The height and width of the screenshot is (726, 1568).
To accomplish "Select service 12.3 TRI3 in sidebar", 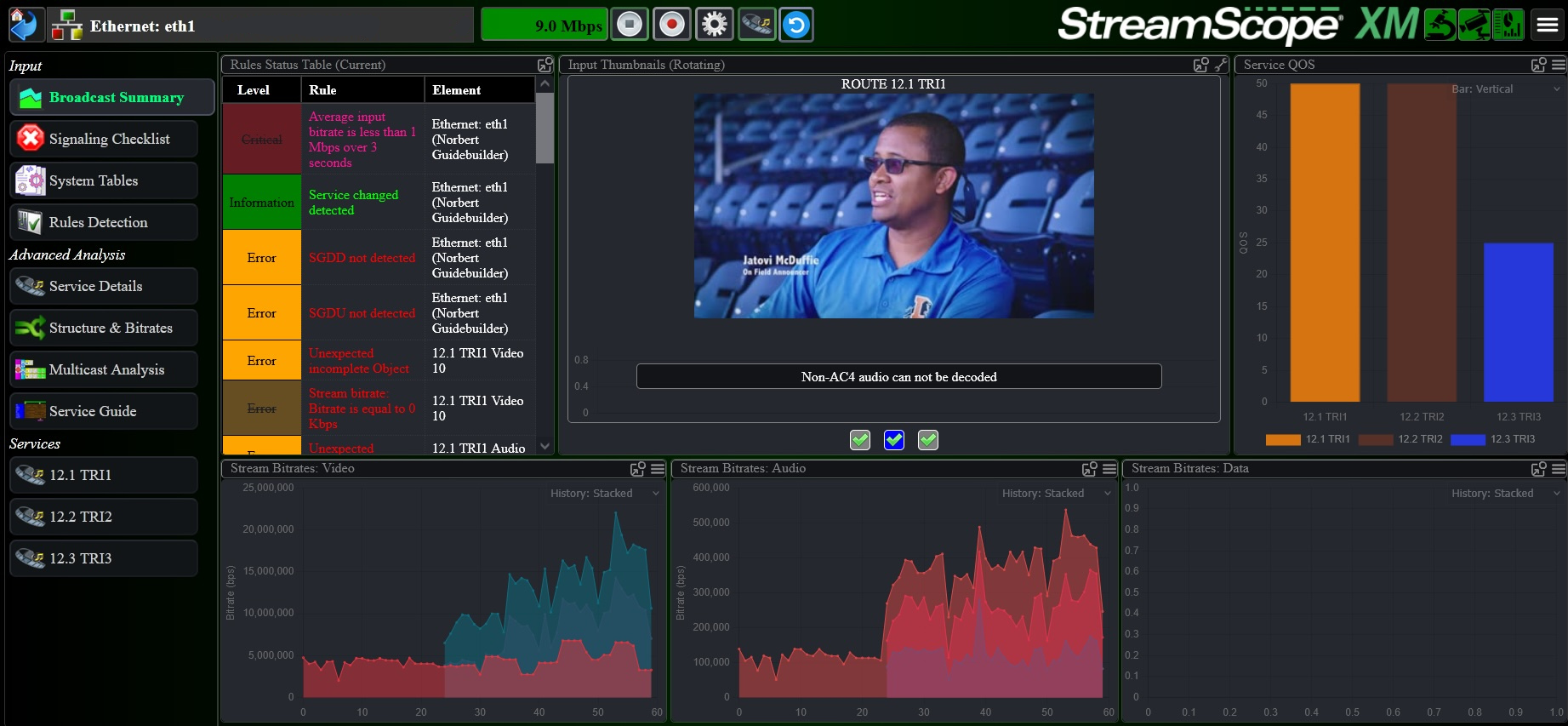I will 104,558.
